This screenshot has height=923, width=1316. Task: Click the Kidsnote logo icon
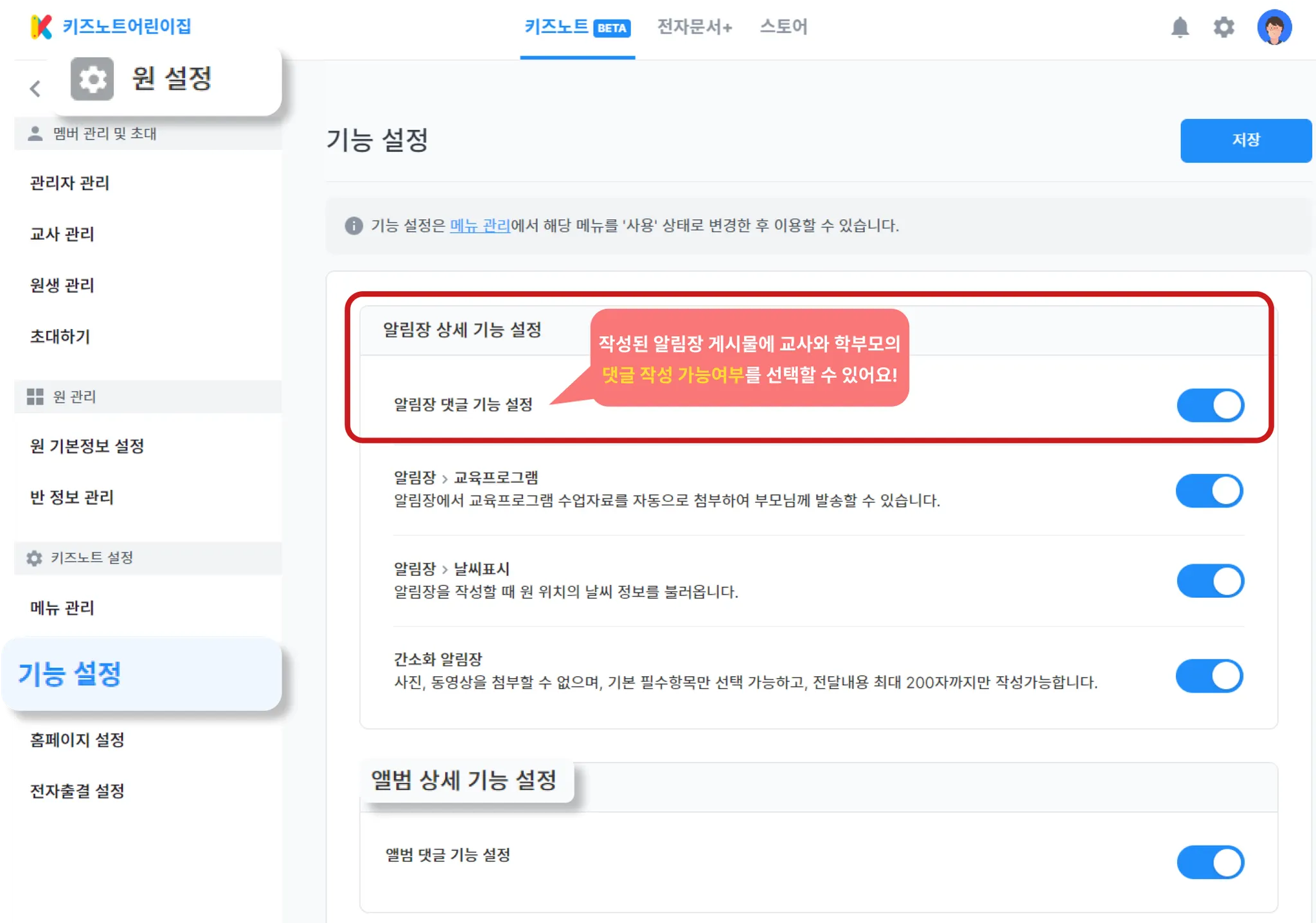coord(42,27)
